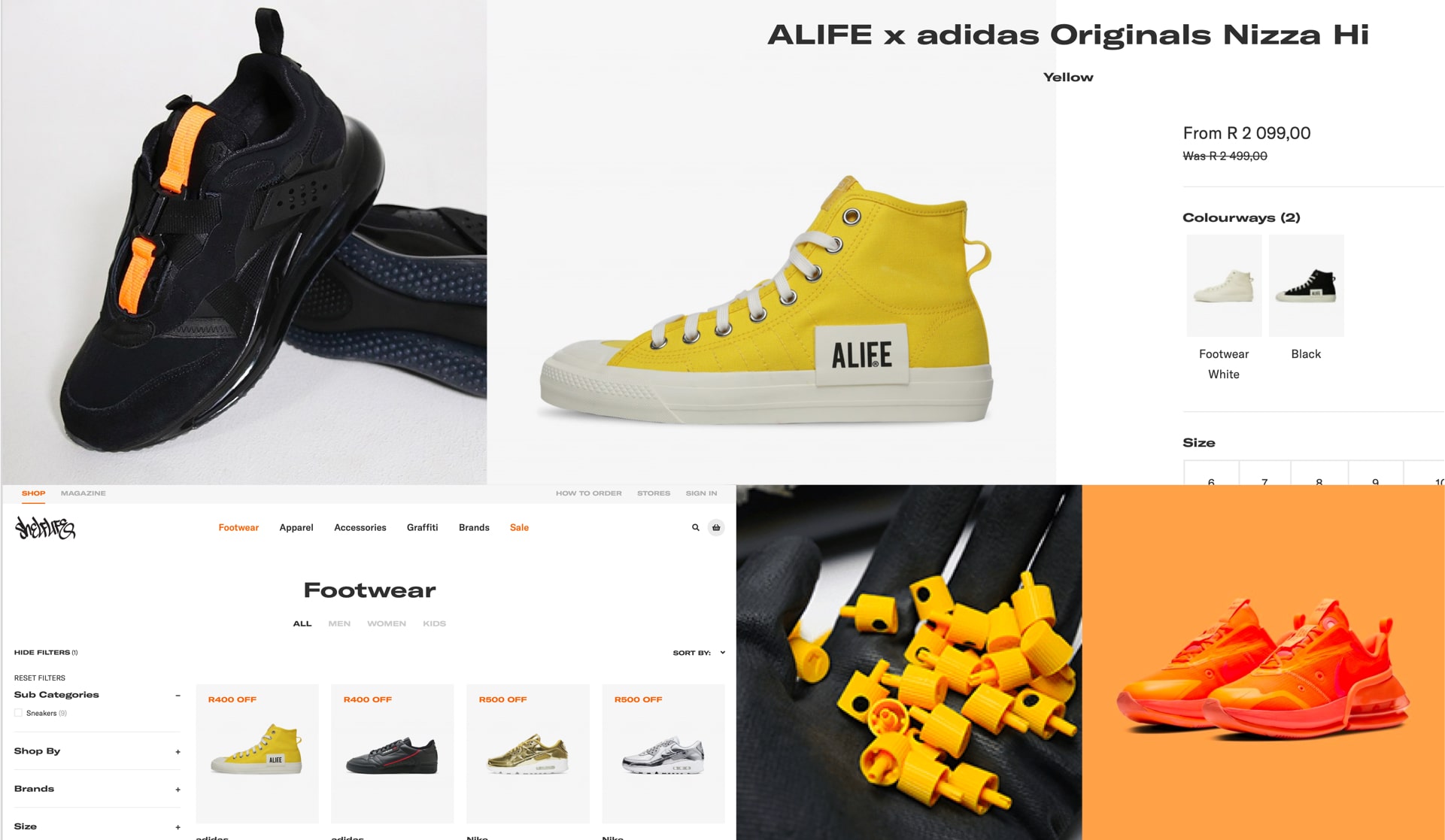Open the Sort By dropdown
Viewport: 1445px width, 840px height.
click(x=699, y=653)
